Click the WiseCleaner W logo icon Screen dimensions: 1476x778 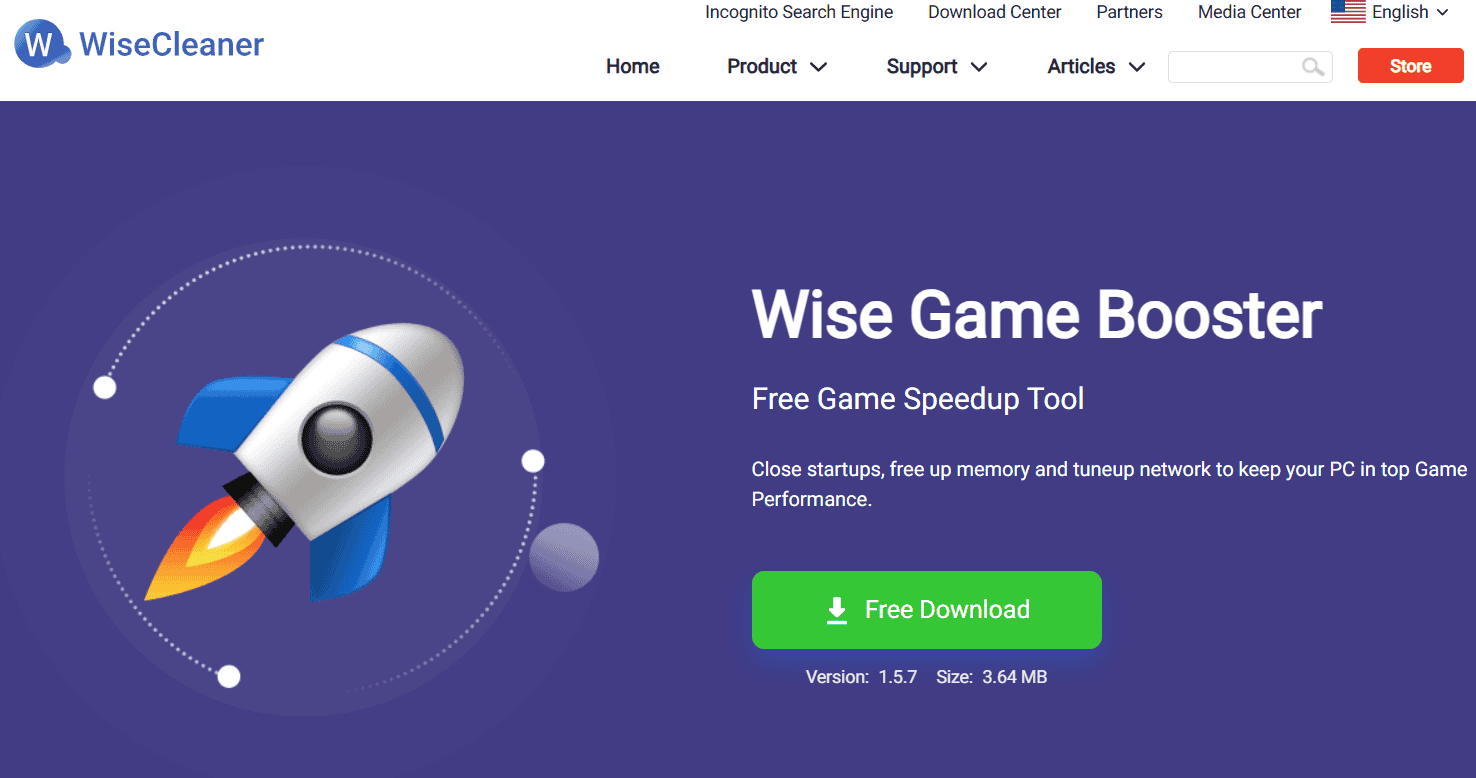pos(42,44)
